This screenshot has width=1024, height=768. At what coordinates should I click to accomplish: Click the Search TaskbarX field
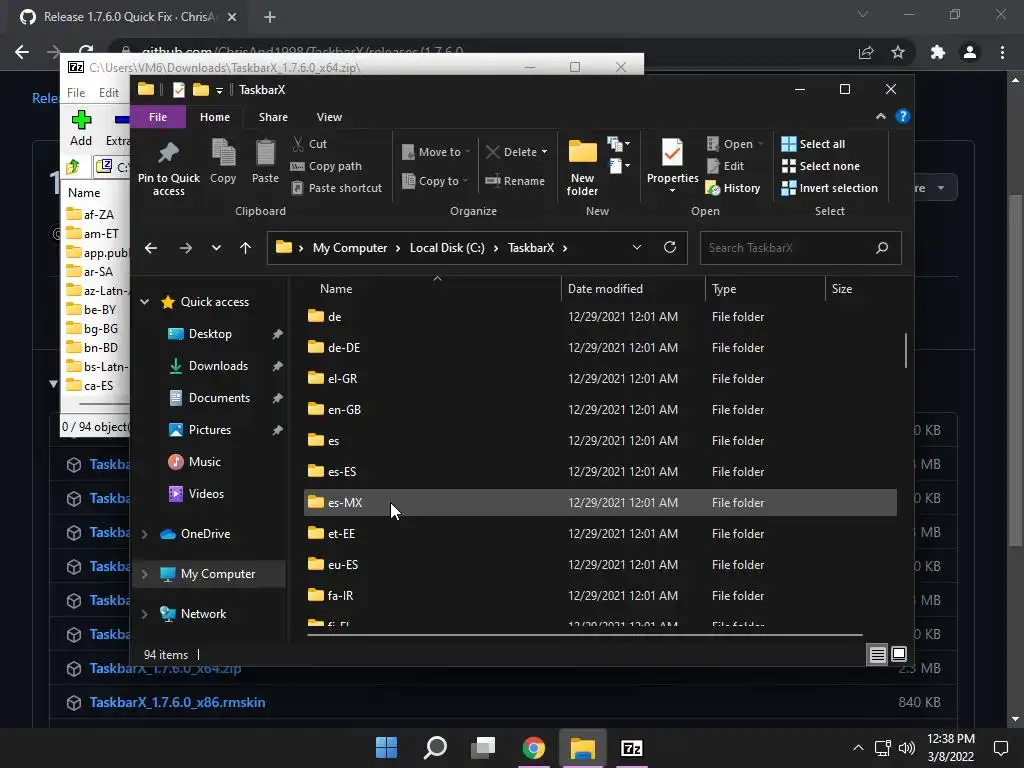pos(801,248)
